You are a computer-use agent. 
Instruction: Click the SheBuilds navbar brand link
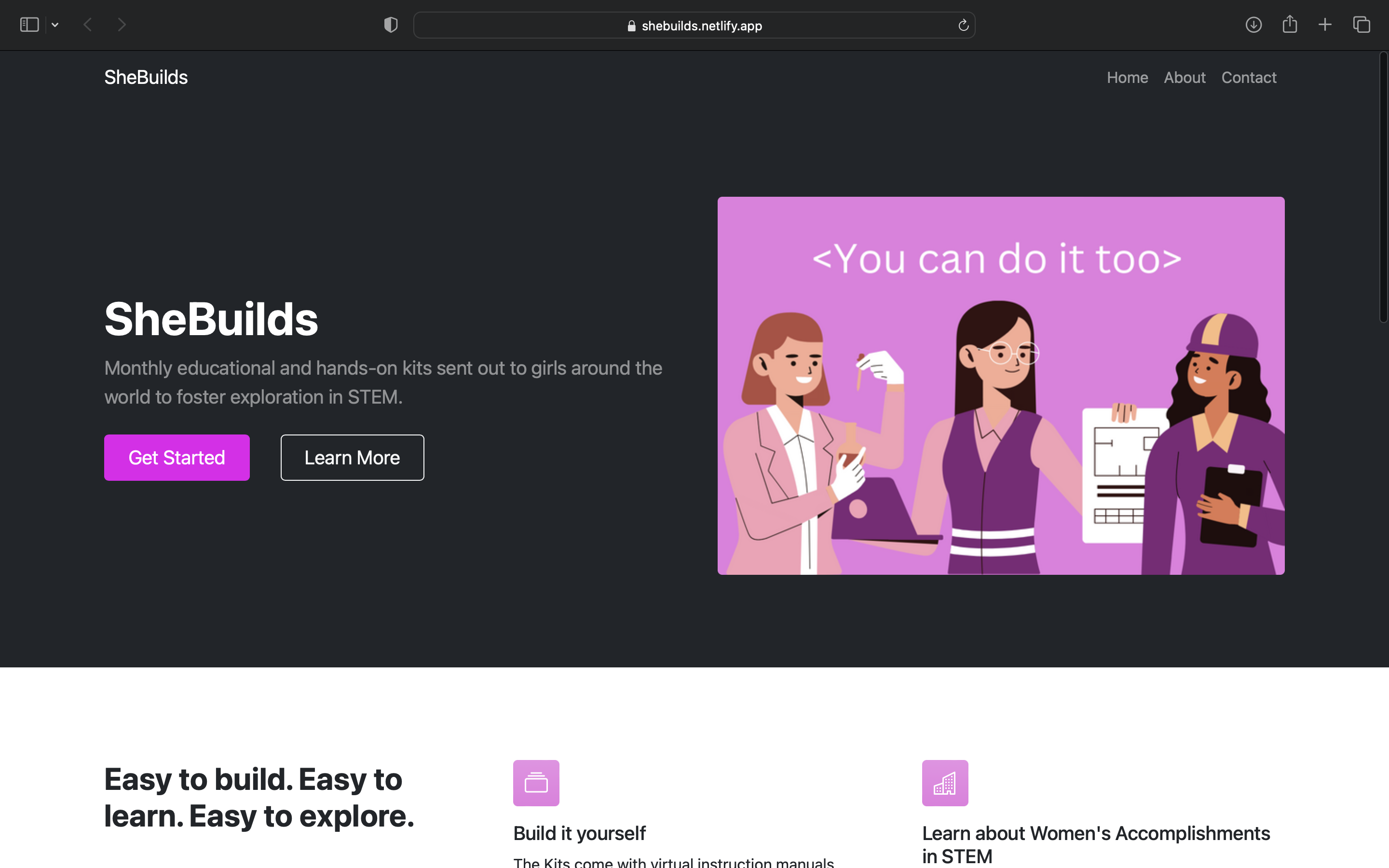point(146,78)
